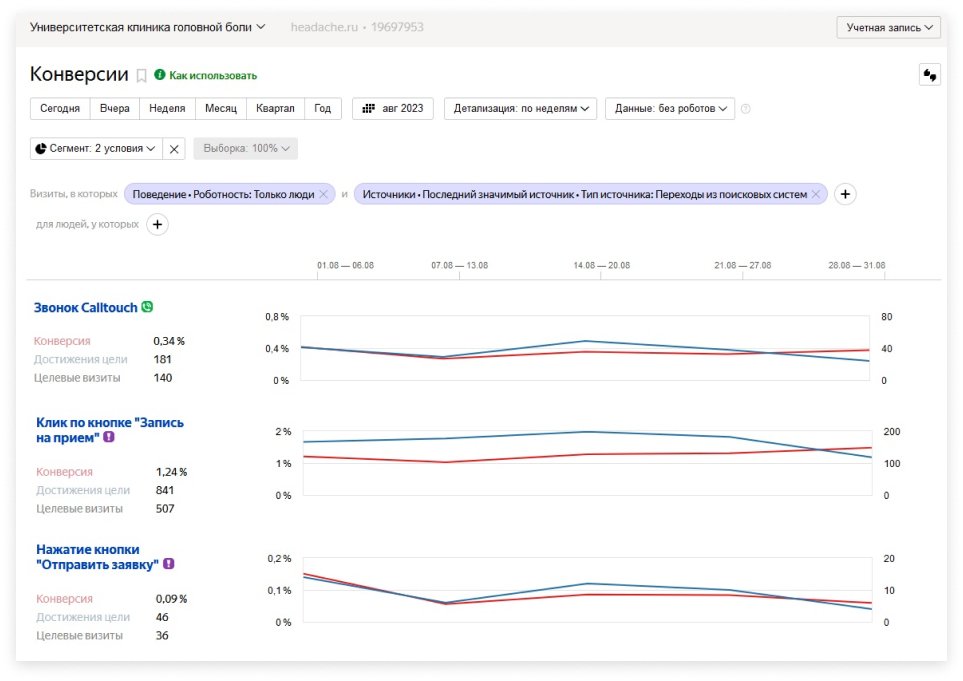Remove segment with the X button
The height and width of the screenshot is (681, 963).
click(x=174, y=149)
